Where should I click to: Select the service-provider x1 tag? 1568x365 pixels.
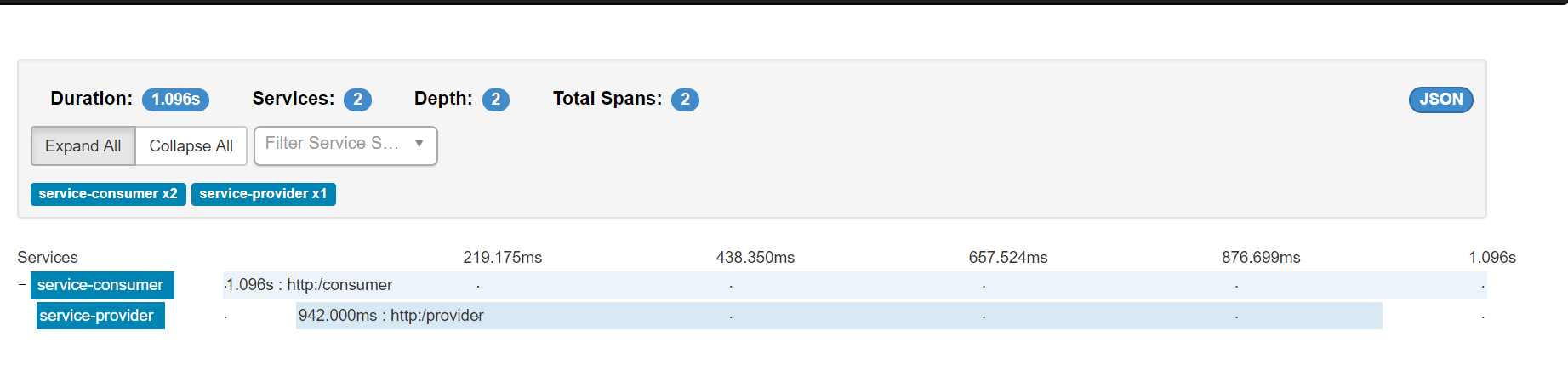point(264,194)
